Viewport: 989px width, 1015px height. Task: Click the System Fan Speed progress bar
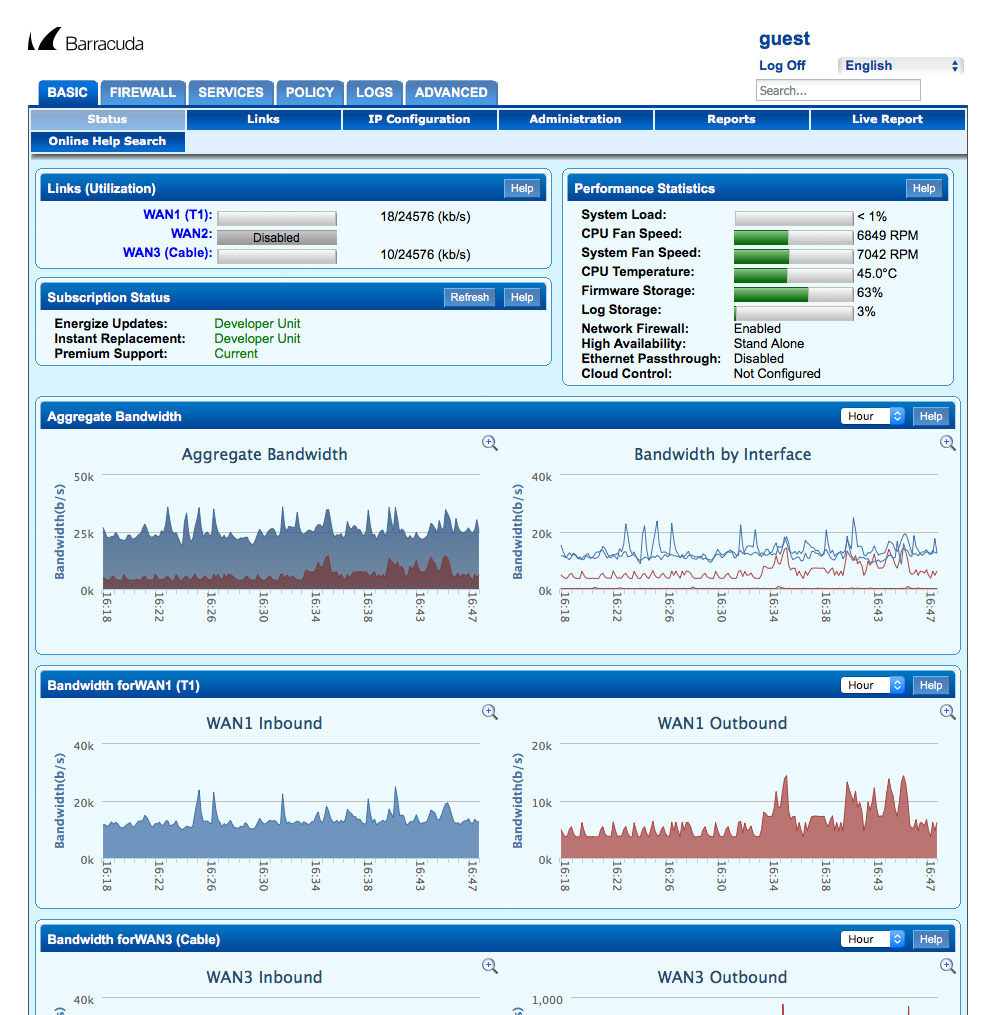tap(794, 256)
